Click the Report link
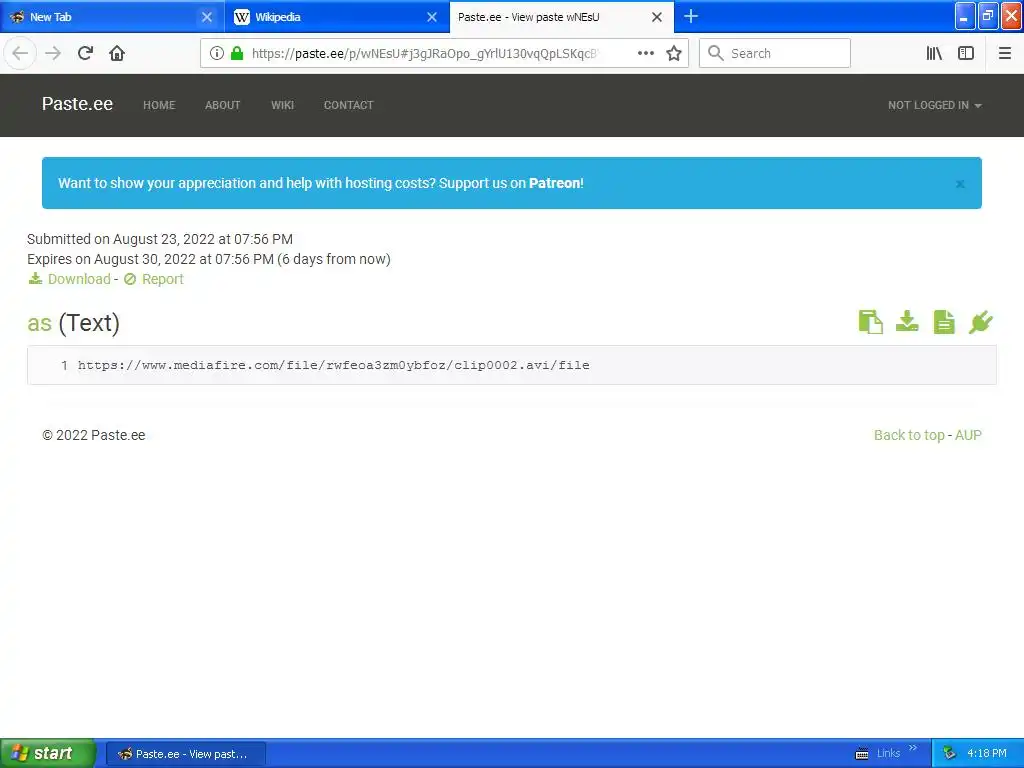 tap(153, 279)
